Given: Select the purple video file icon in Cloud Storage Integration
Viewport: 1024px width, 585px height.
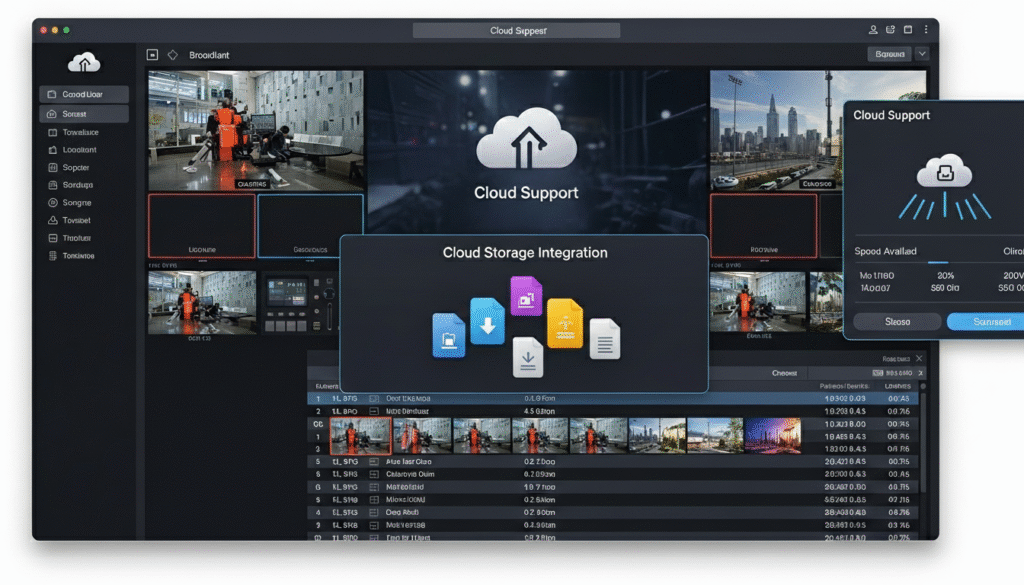Looking at the screenshot, I should (527, 294).
